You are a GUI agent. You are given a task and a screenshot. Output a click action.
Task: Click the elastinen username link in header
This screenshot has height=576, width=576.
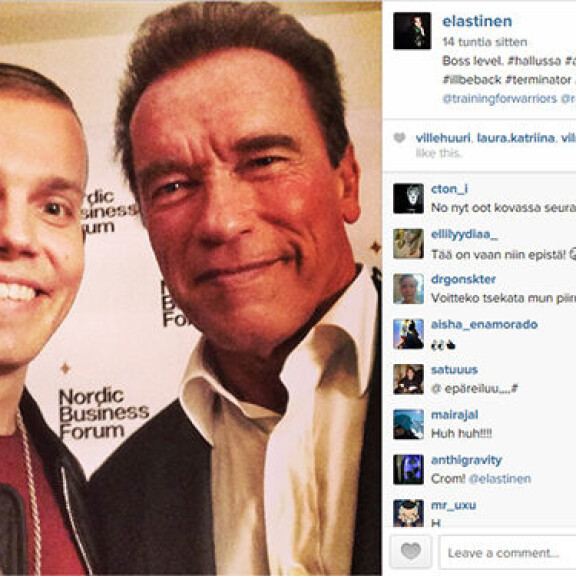(477, 21)
